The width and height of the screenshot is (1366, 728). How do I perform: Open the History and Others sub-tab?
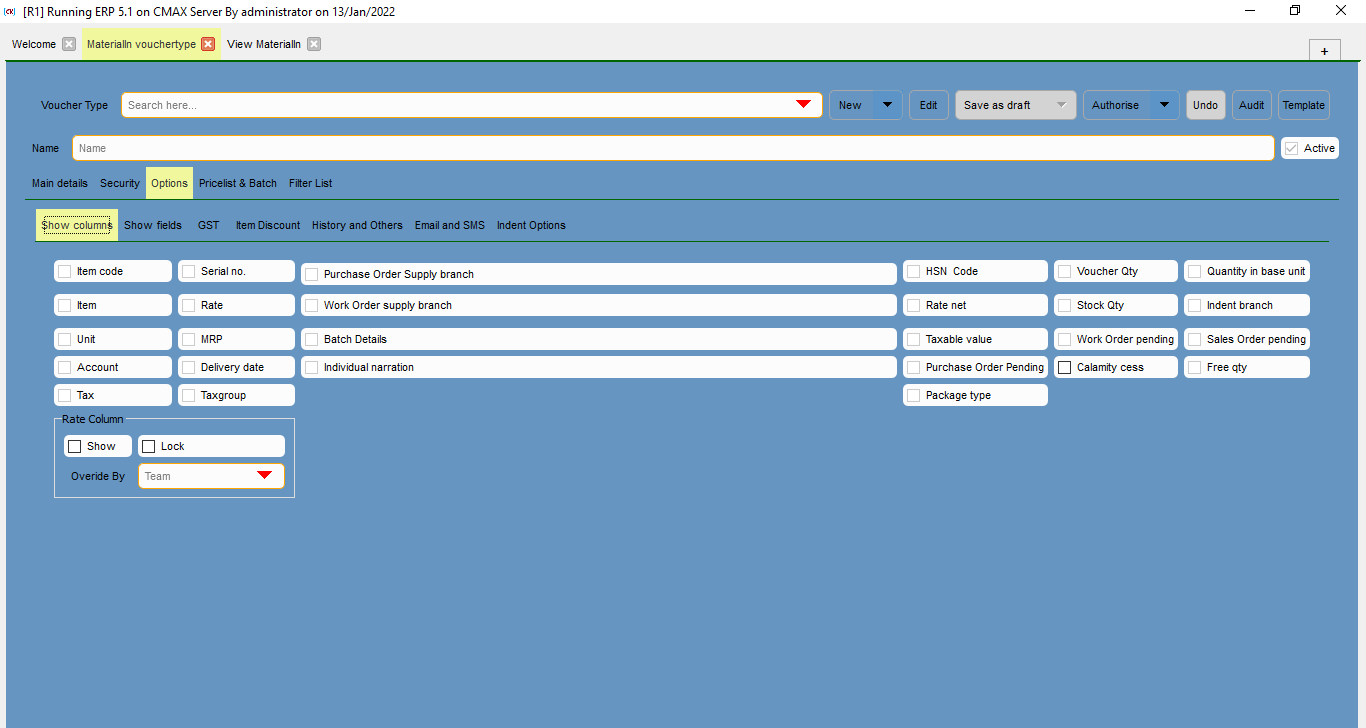tap(357, 225)
